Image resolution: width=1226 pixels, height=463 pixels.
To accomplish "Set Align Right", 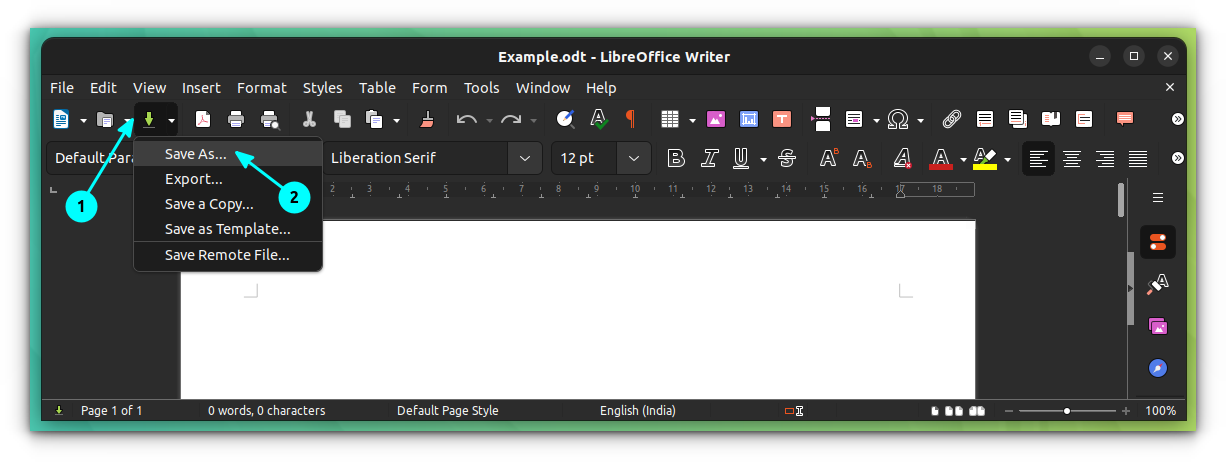I will 1105,158.
